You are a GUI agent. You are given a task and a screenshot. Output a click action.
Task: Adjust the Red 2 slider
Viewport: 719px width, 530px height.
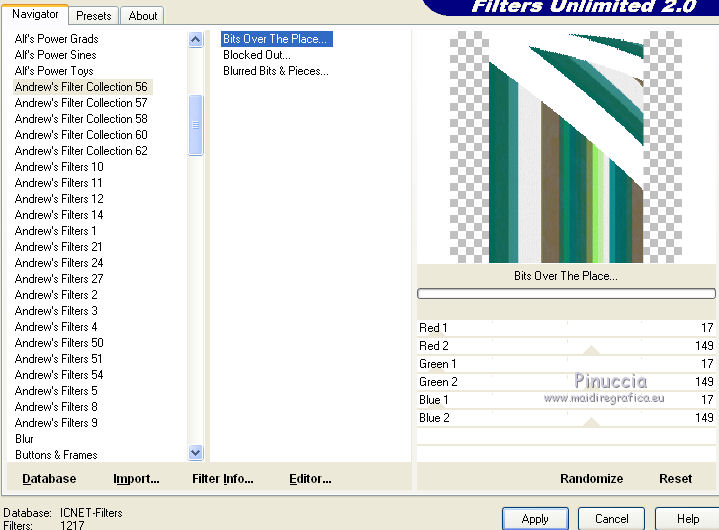[566, 346]
